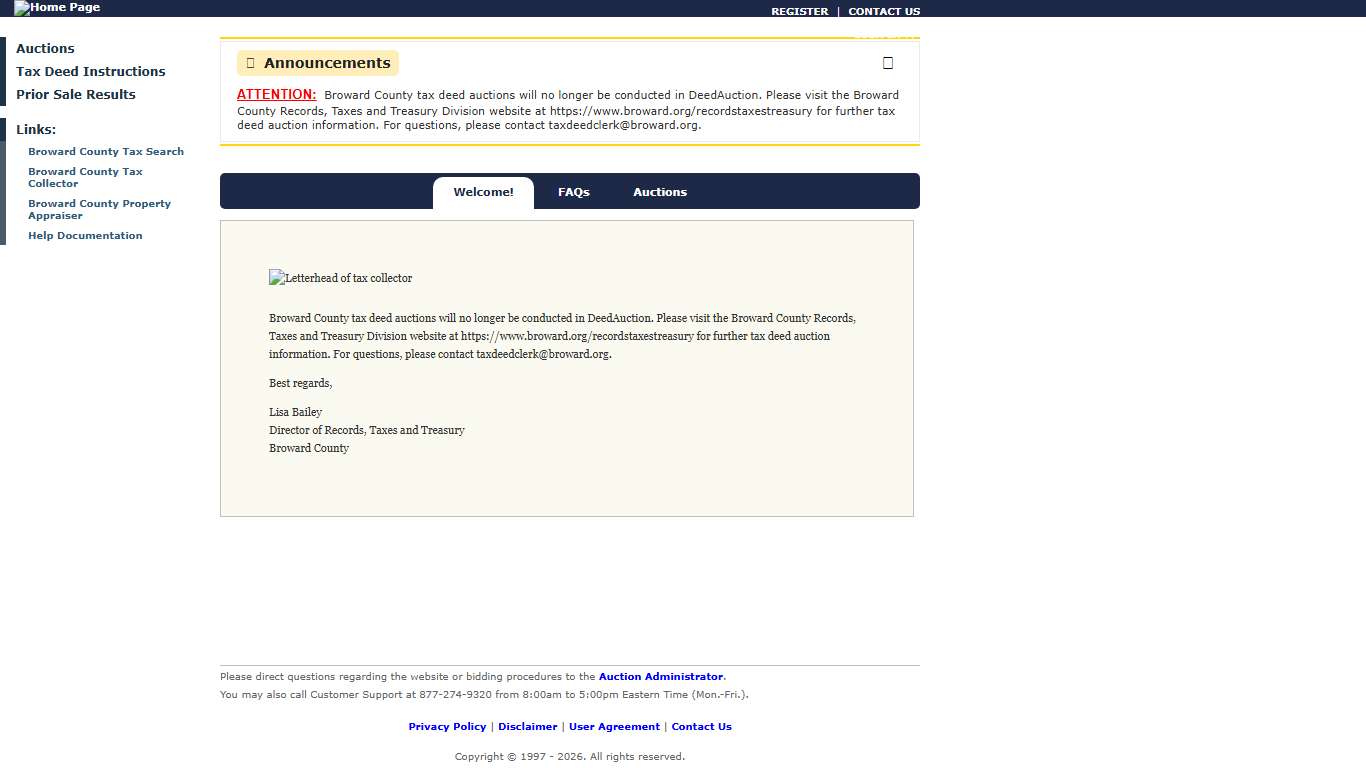Click the Announcements megaphone icon
The height and width of the screenshot is (768, 1366).
(x=251, y=62)
